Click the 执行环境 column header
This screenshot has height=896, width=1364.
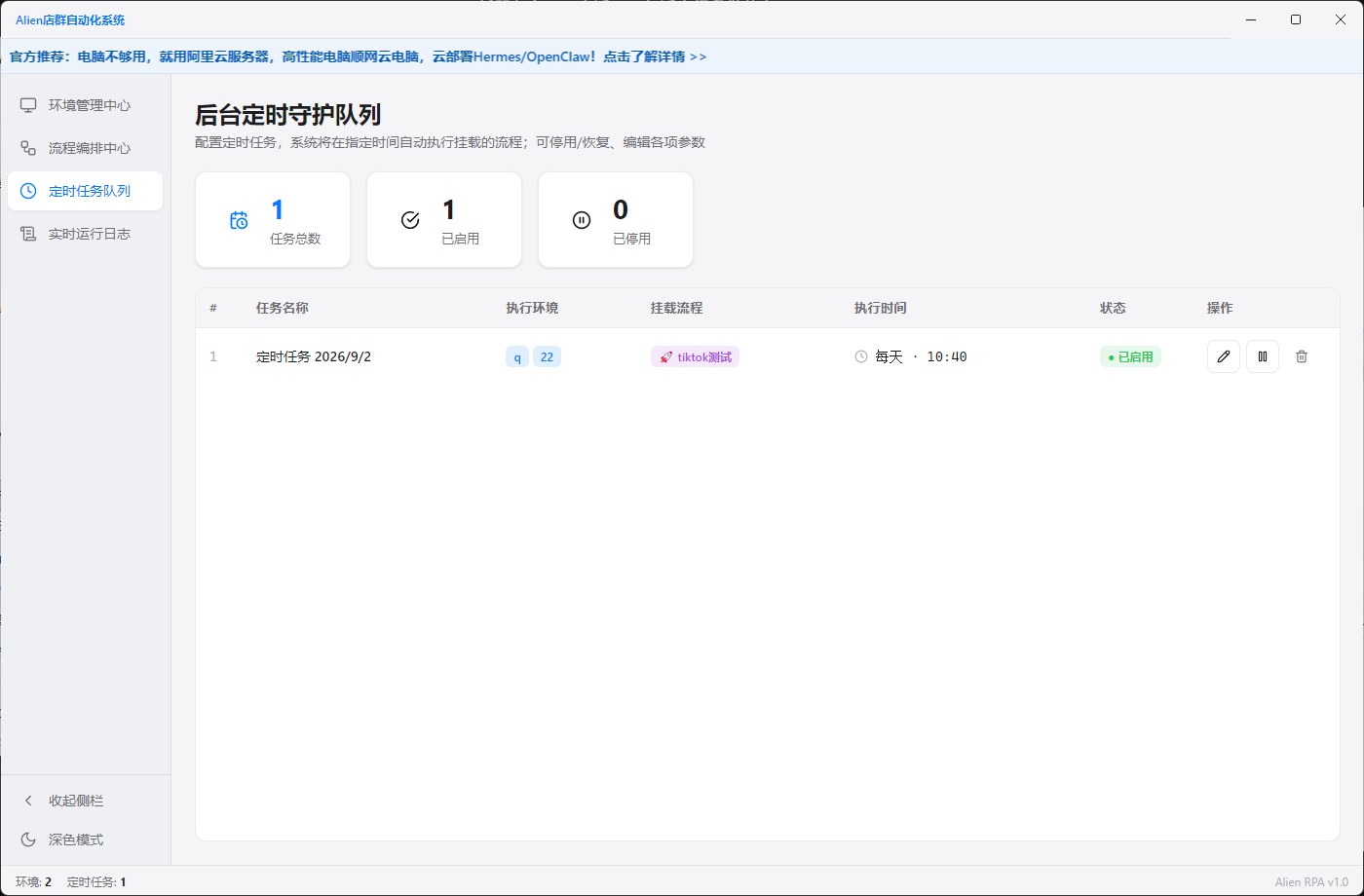[532, 308]
